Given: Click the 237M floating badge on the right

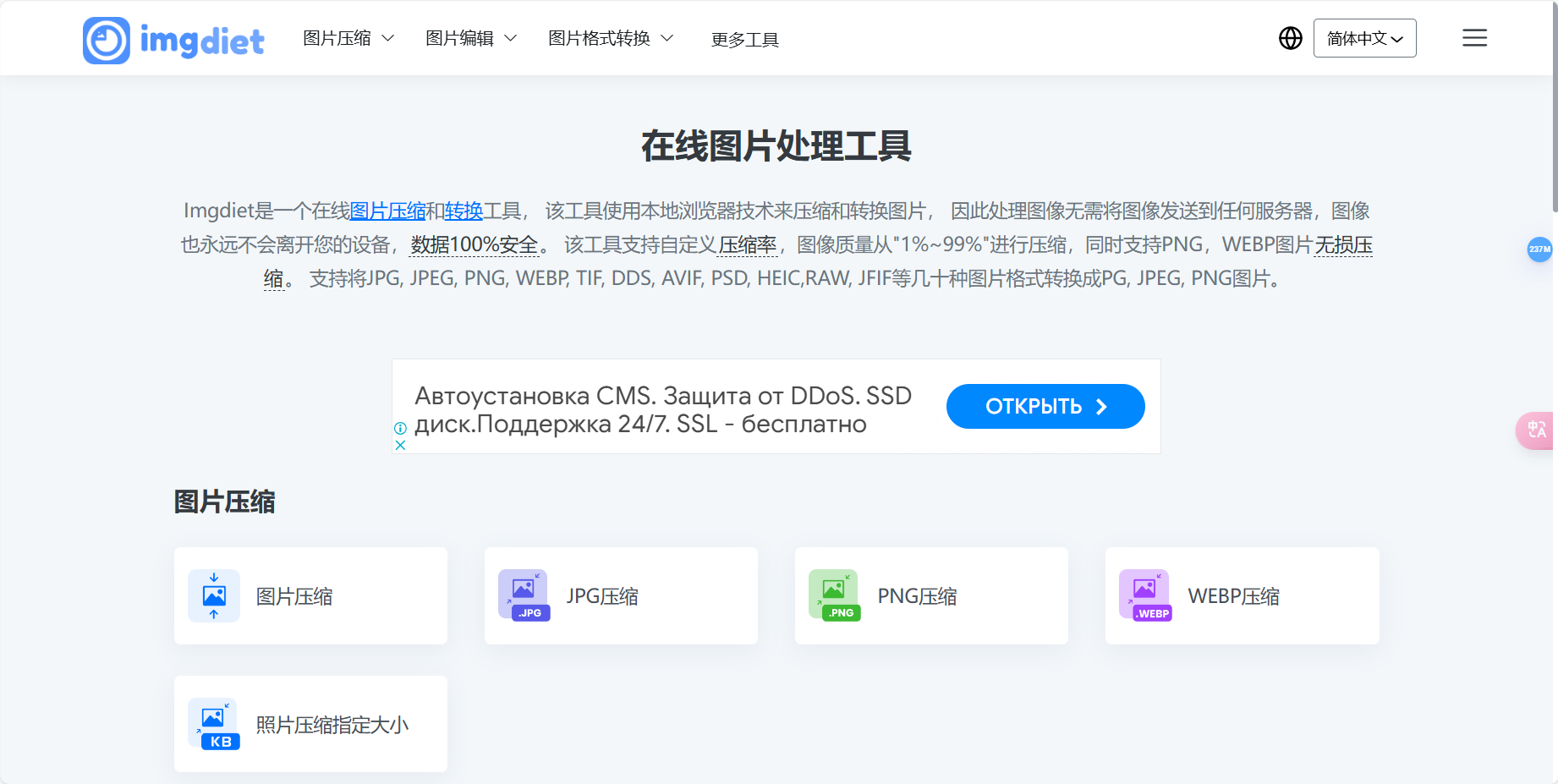Looking at the screenshot, I should (x=1541, y=249).
